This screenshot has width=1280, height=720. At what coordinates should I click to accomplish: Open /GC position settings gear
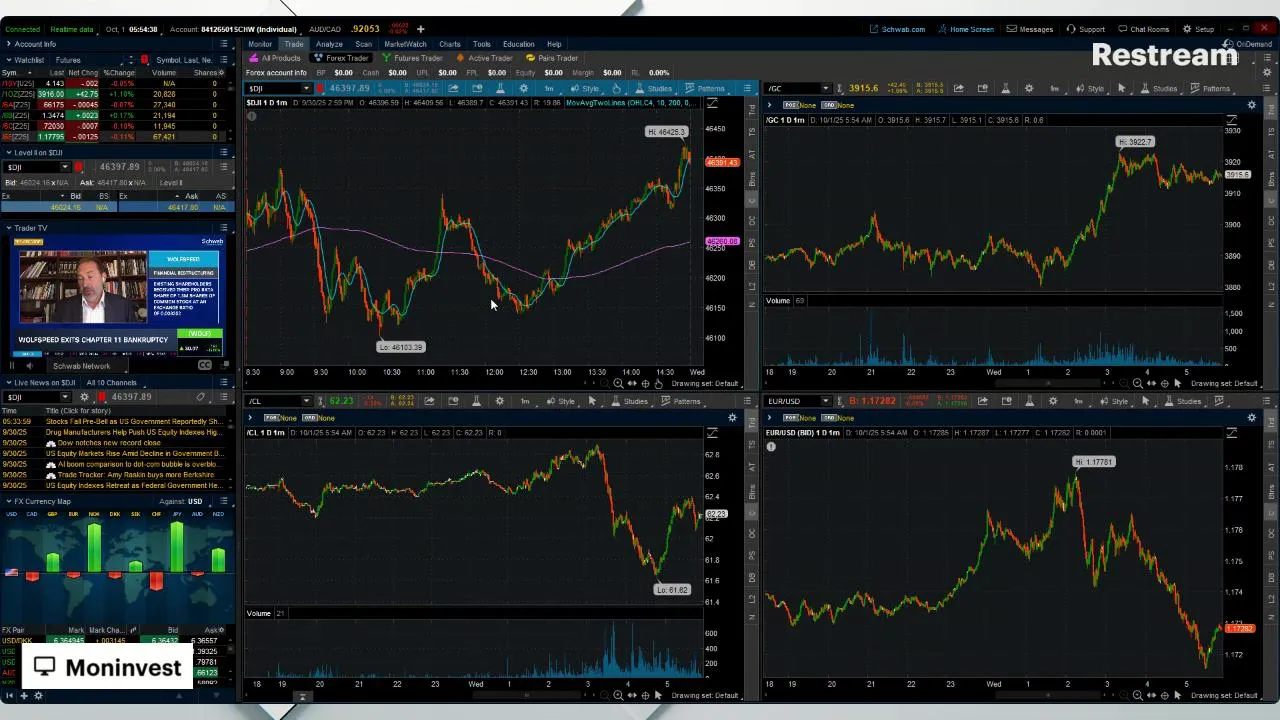(x=1252, y=105)
